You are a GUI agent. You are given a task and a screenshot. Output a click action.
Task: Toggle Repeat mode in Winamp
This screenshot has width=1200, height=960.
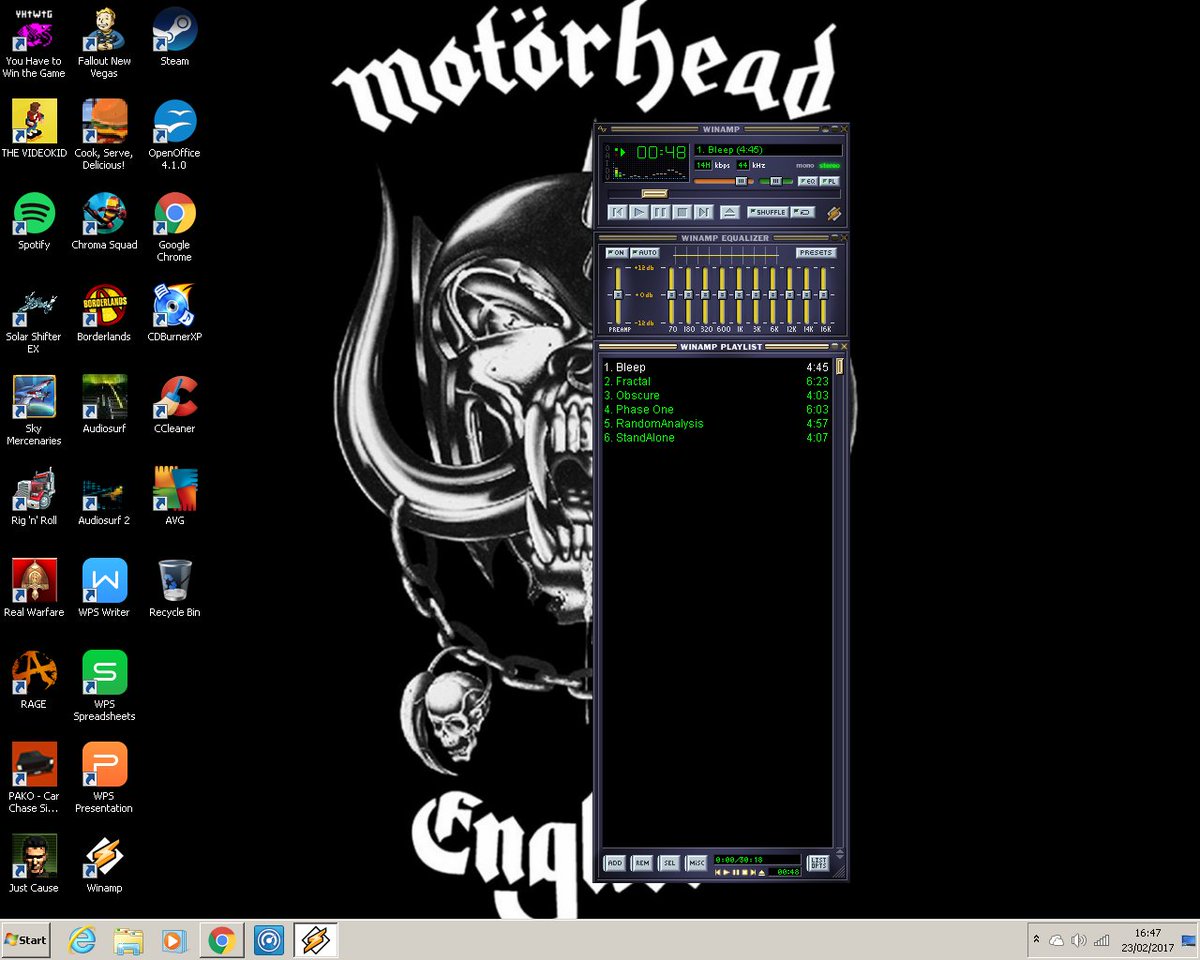coord(803,212)
